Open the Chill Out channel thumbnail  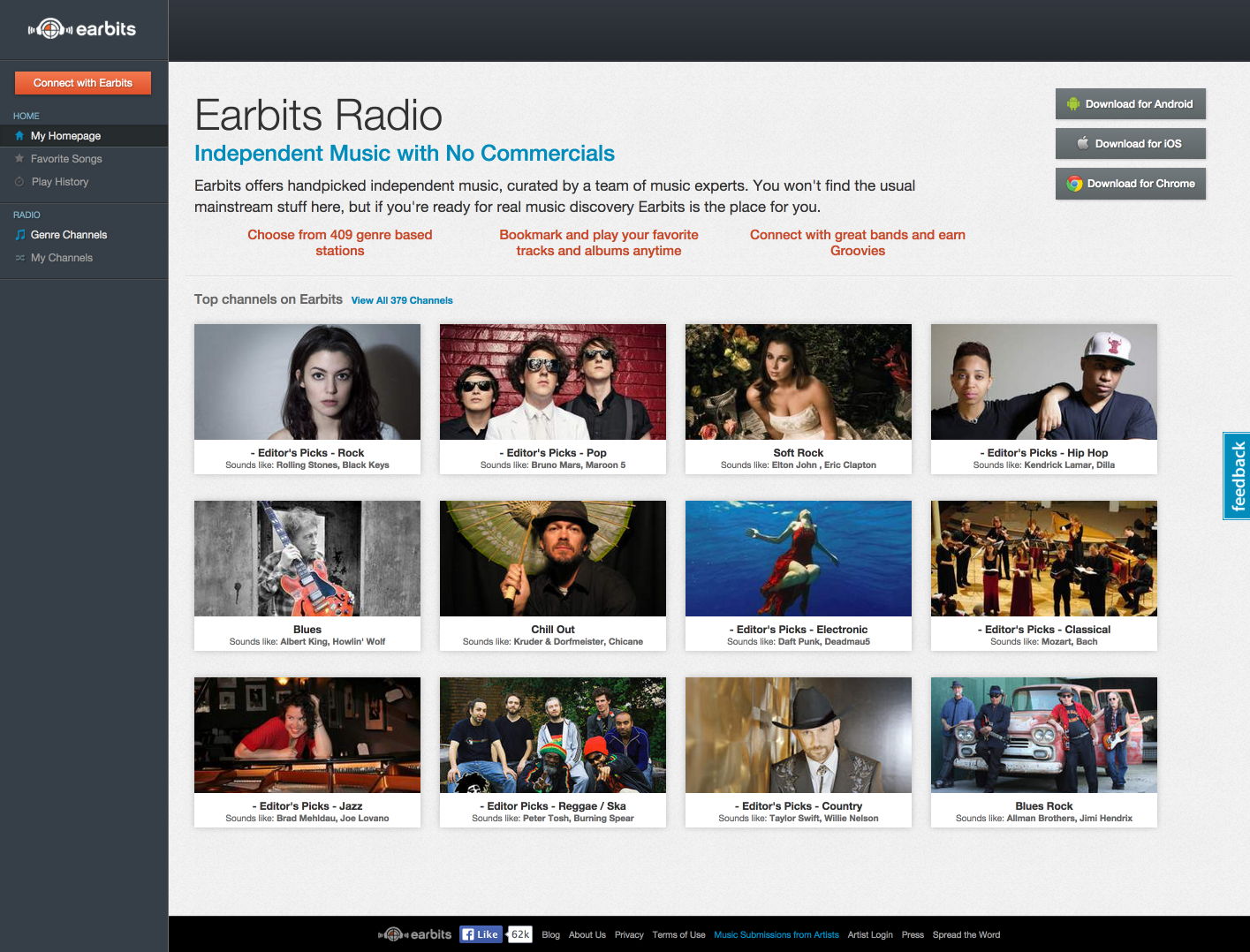tap(553, 558)
